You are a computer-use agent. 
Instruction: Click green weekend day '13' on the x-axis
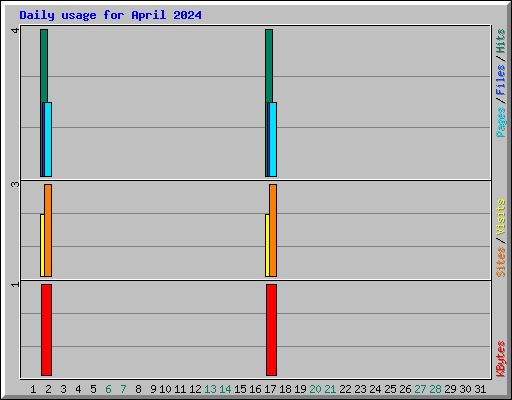[x=210, y=389]
